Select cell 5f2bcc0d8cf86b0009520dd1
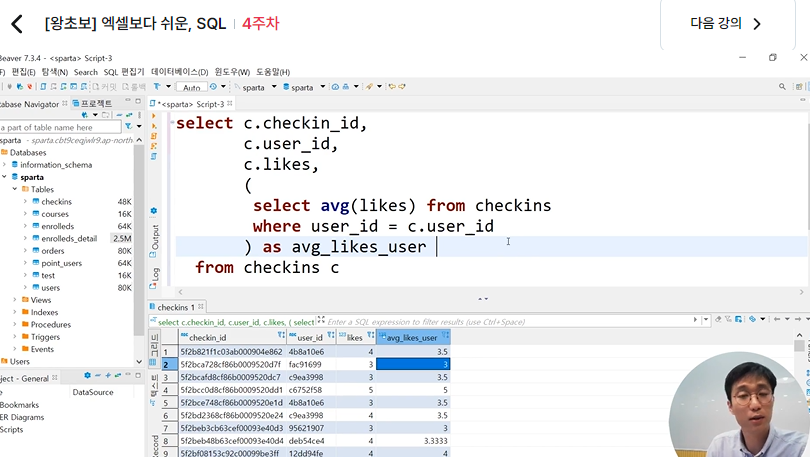 pyautogui.click(x=231, y=390)
